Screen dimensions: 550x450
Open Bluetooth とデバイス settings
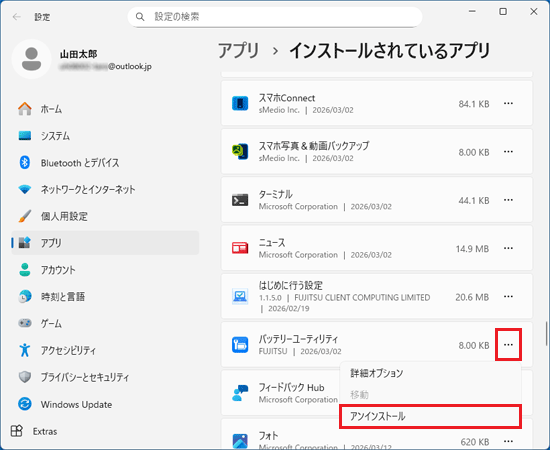coord(105,162)
